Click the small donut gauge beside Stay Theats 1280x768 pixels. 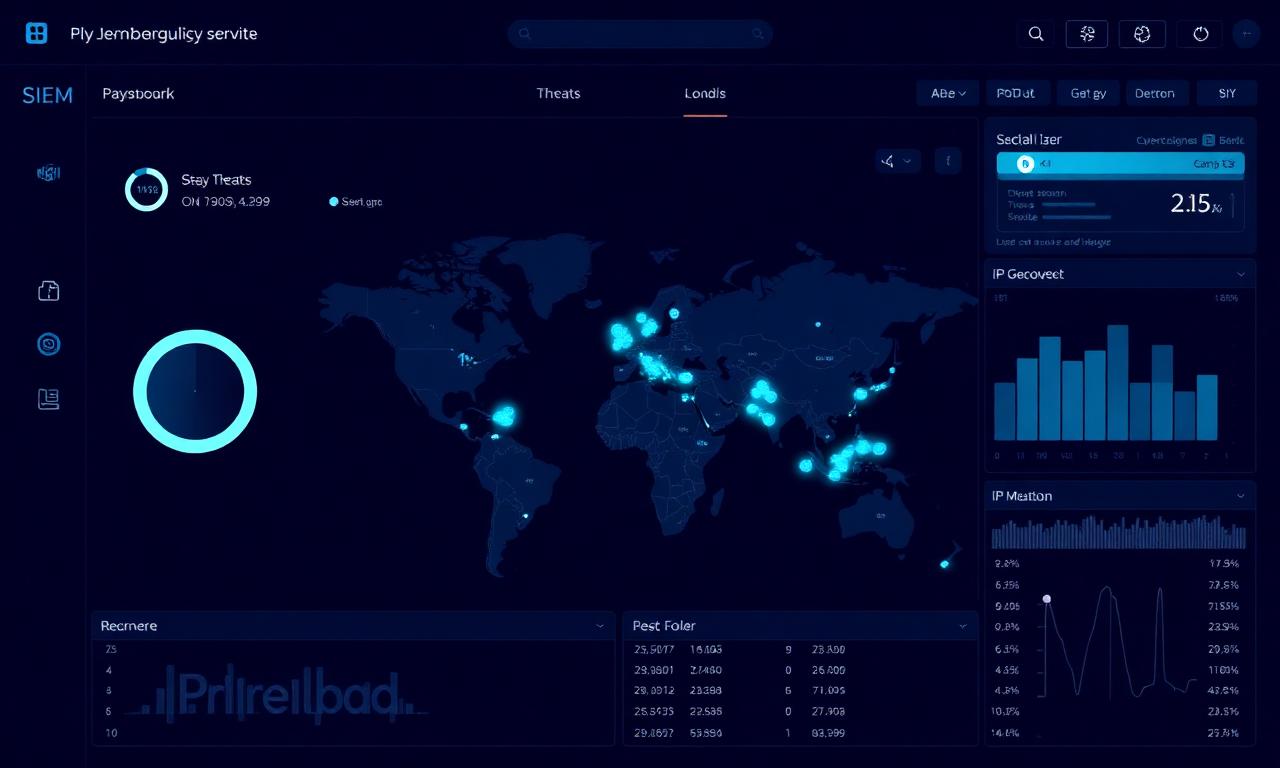[x=146, y=189]
